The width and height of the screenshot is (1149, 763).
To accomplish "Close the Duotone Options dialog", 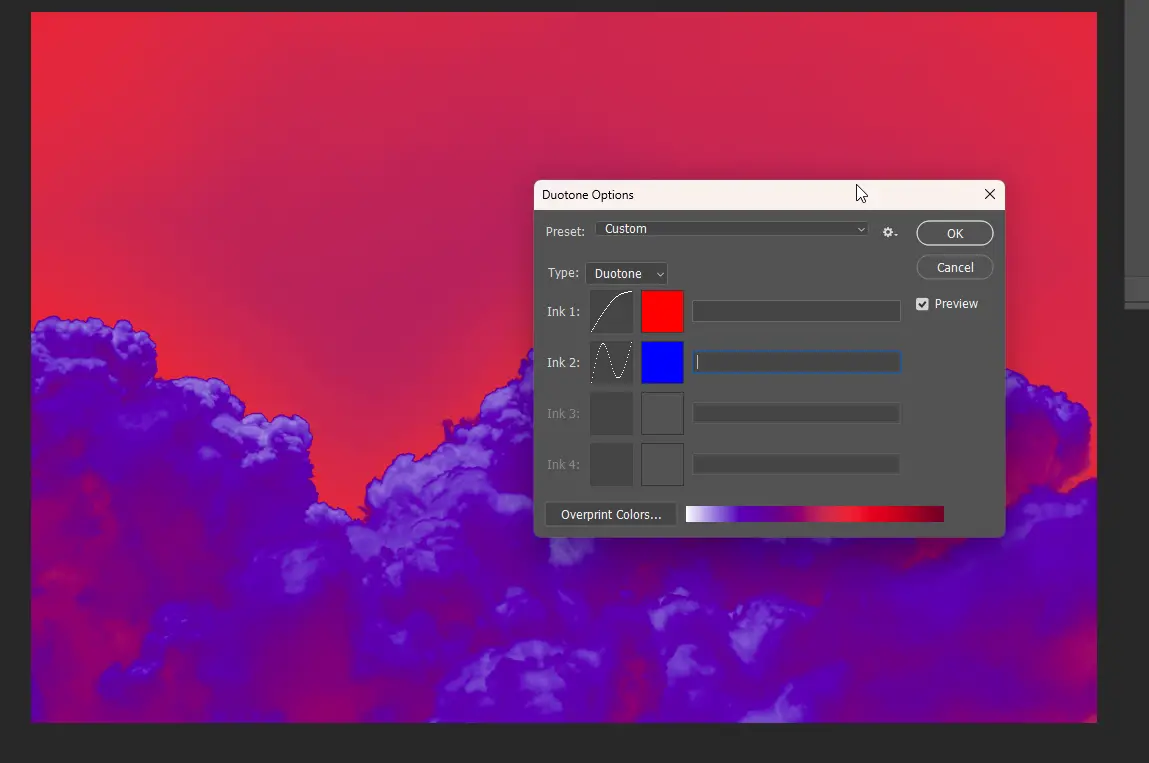I will tap(989, 194).
